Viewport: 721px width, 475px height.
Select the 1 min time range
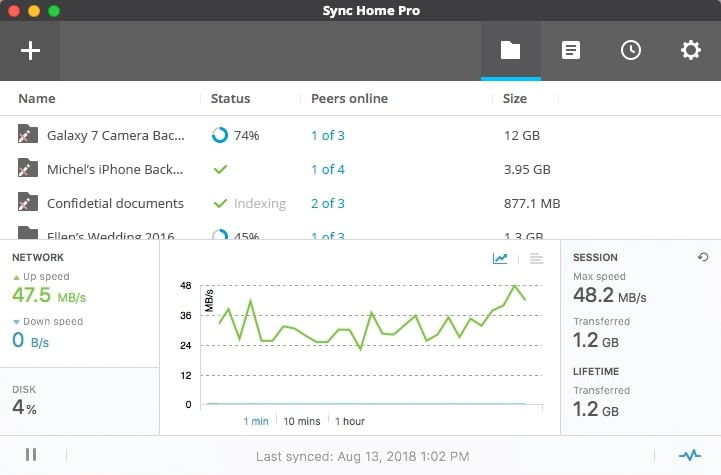[x=256, y=421]
